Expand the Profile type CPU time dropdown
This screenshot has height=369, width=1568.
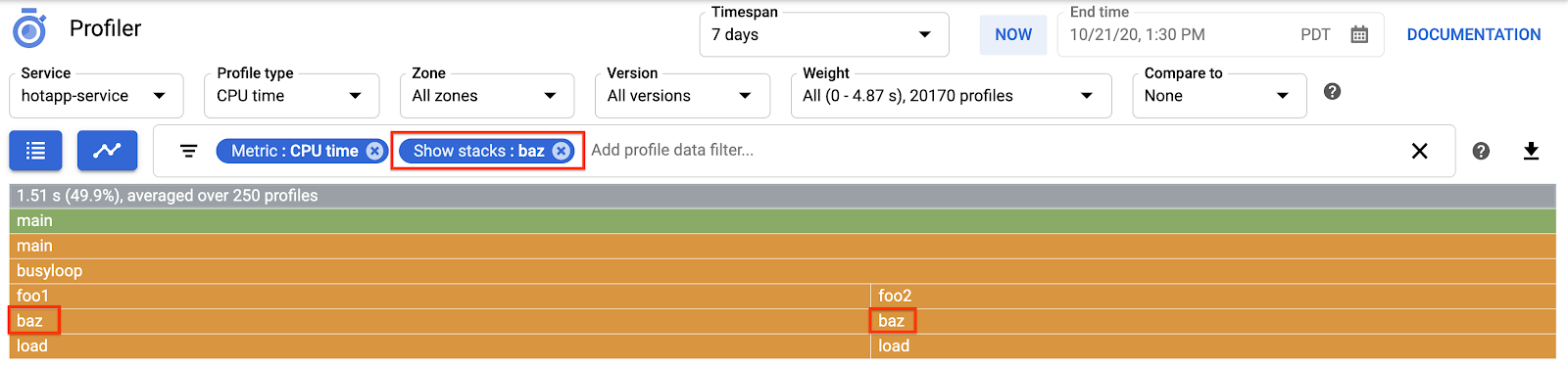click(x=292, y=96)
